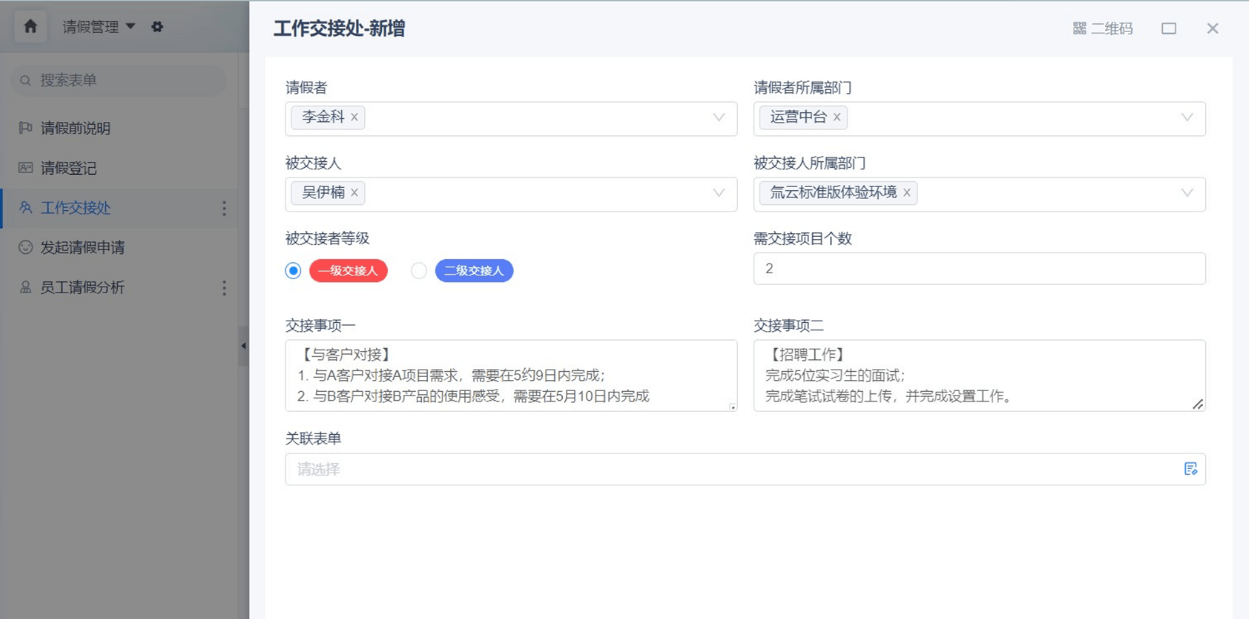Image resolution: width=1249 pixels, height=619 pixels.
Task: Click the 需交接项目个数 number field
Action: 978,269
